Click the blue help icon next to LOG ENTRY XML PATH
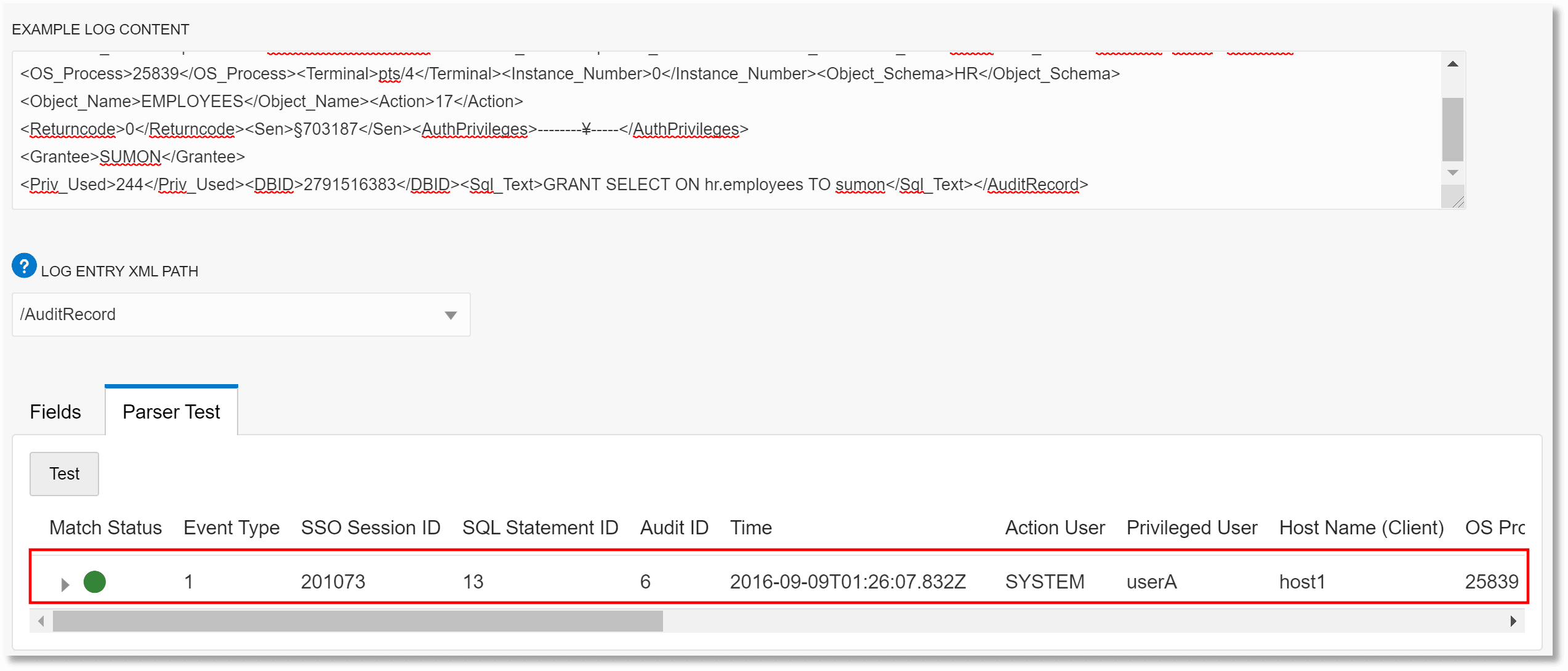The height and width of the screenshot is (671, 1568). (23, 265)
